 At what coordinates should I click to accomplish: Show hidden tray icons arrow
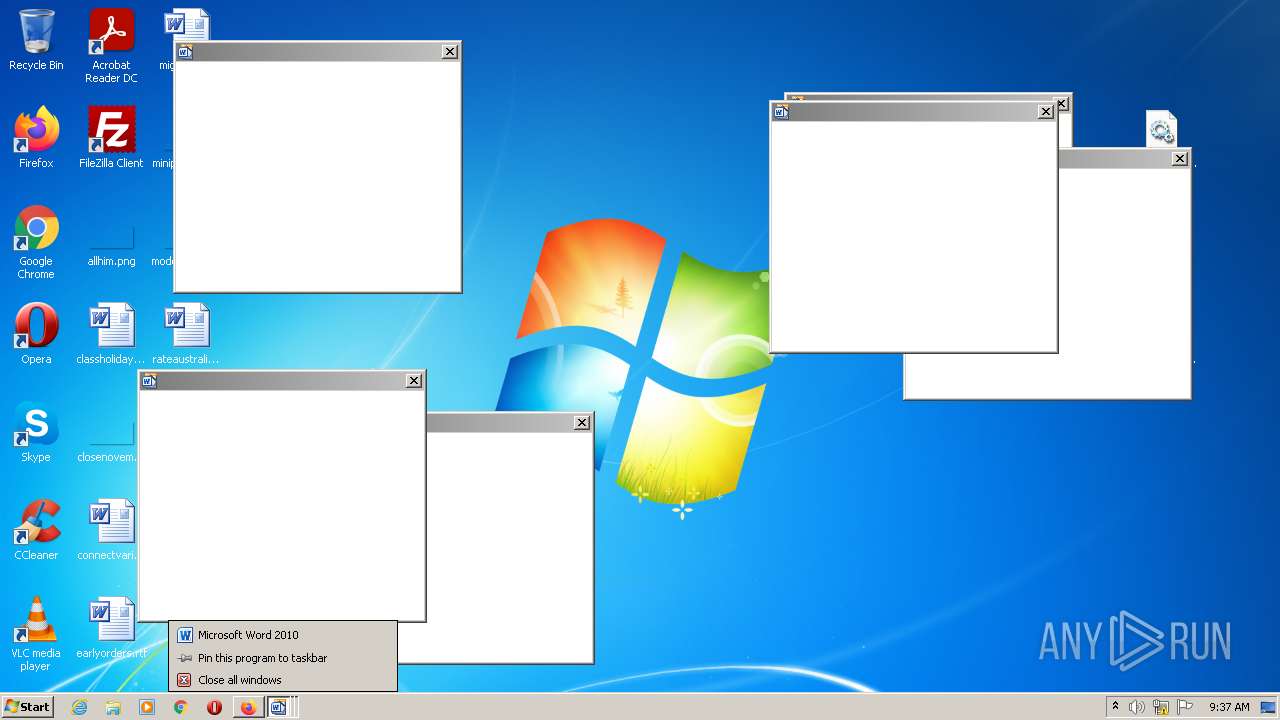click(x=1115, y=707)
